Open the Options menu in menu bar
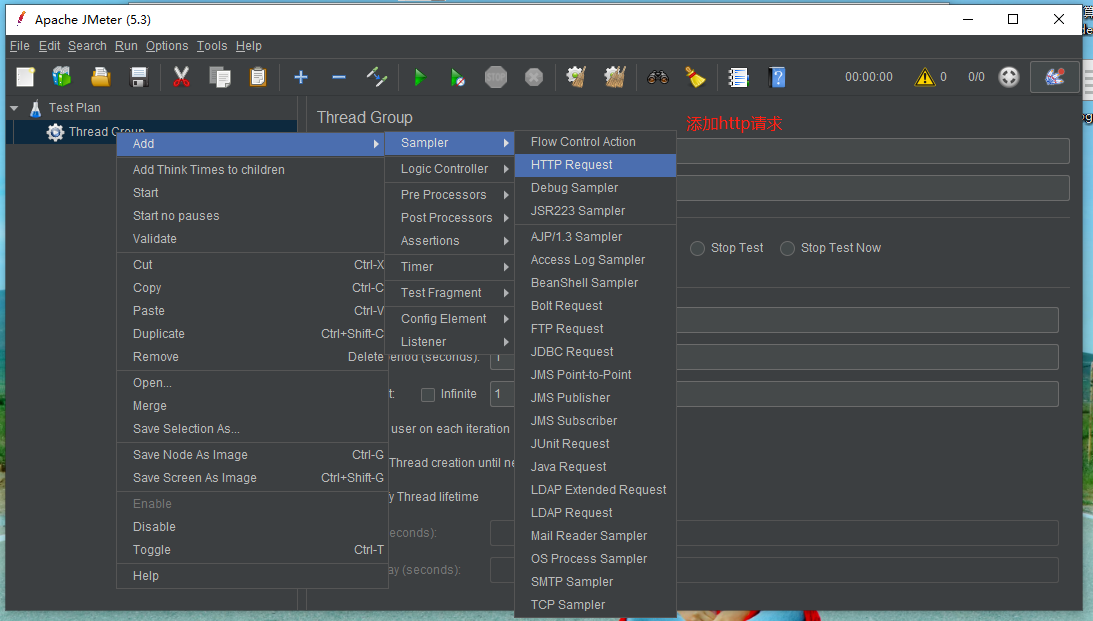This screenshot has height=621, width=1093. click(166, 46)
